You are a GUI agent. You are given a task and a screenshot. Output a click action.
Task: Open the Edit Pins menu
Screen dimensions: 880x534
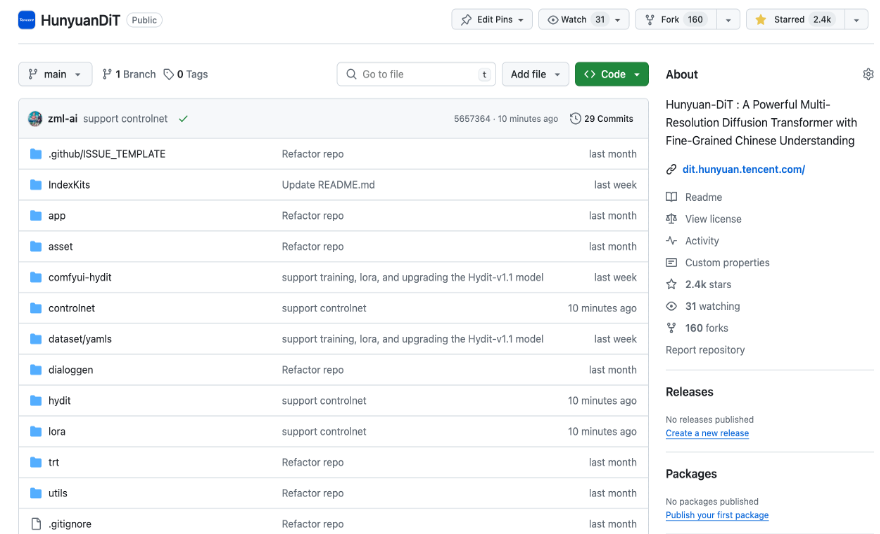tap(492, 19)
